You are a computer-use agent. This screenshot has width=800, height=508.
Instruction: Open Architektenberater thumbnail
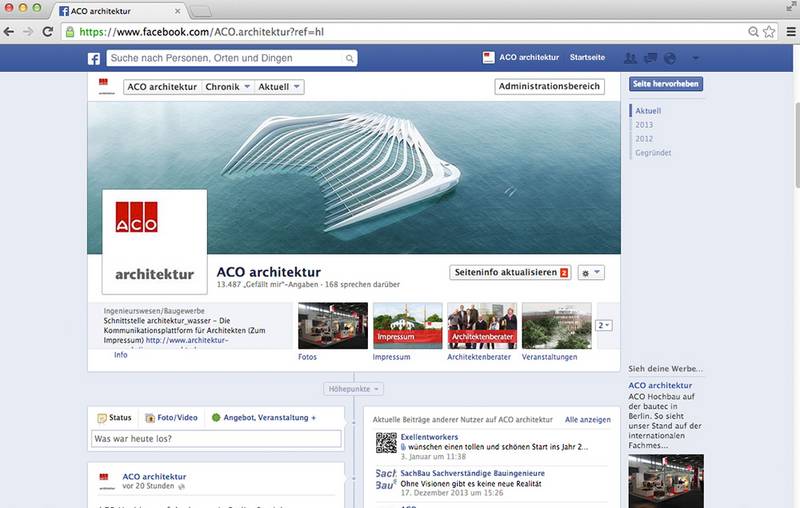pos(482,326)
